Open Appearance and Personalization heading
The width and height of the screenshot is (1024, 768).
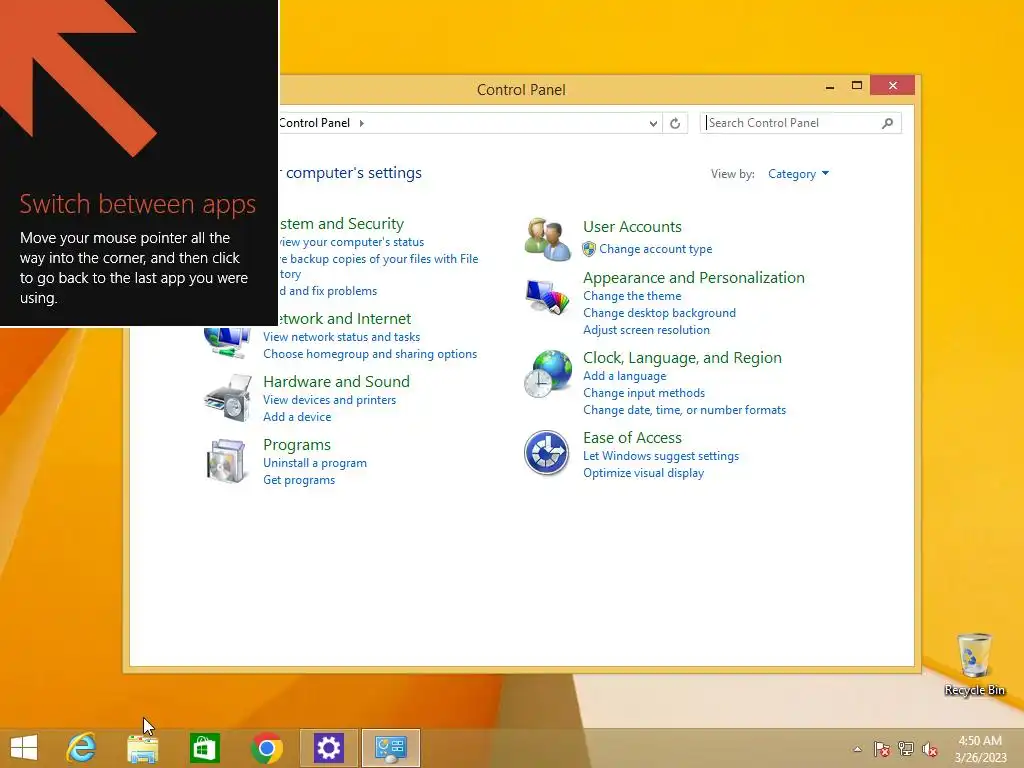pos(694,278)
